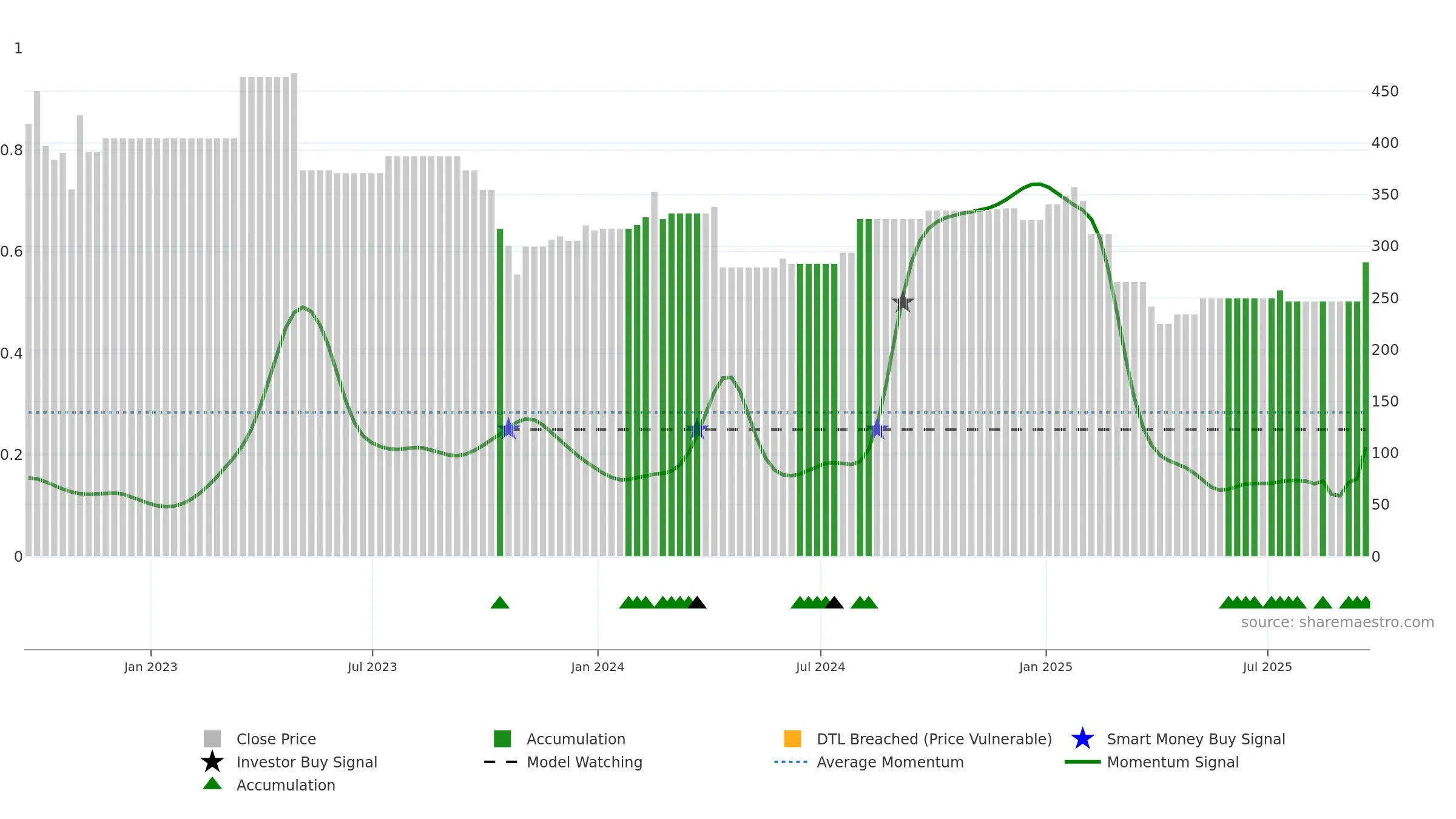Click the first blue star on the Model Watching line

[508, 429]
